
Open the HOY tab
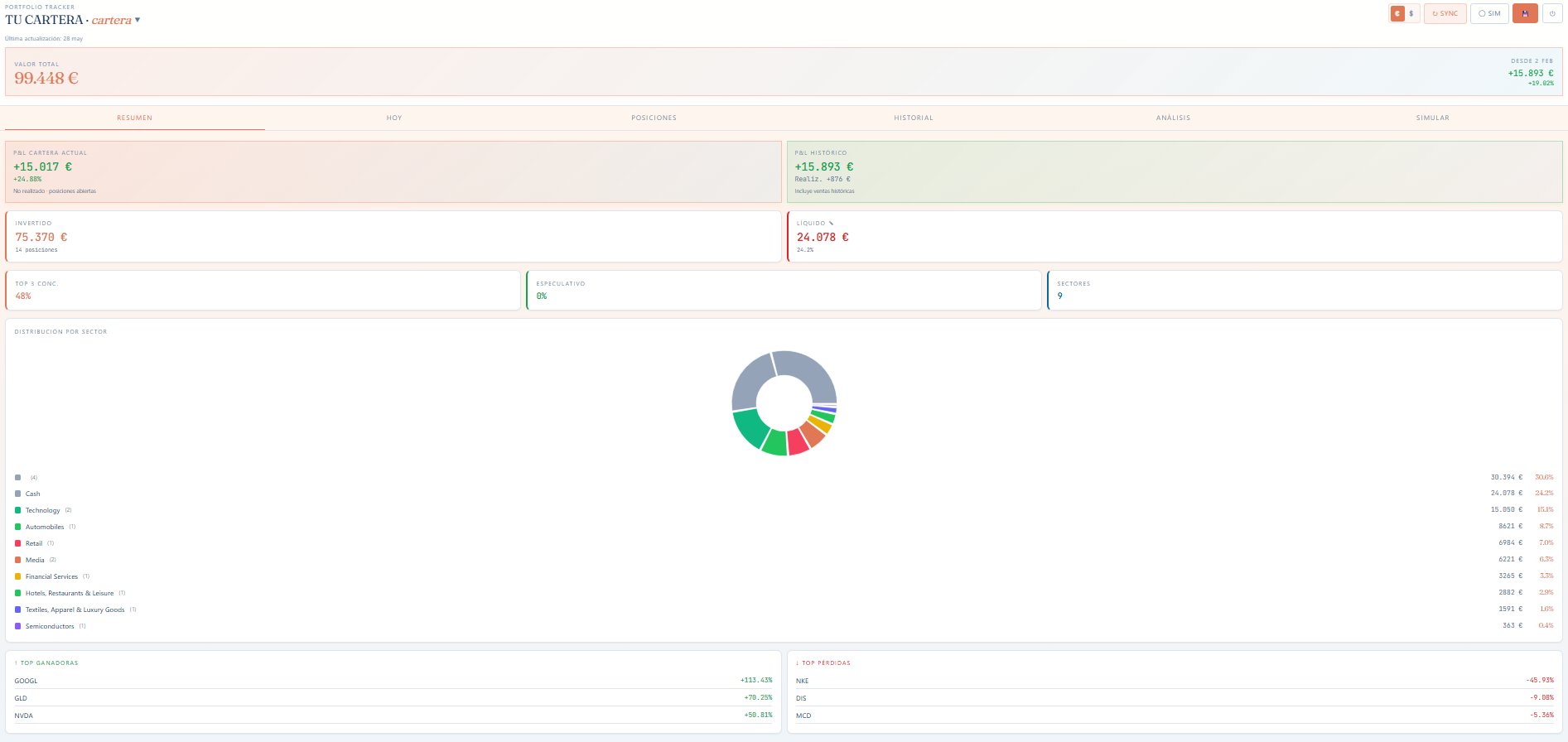[x=394, y=118]
